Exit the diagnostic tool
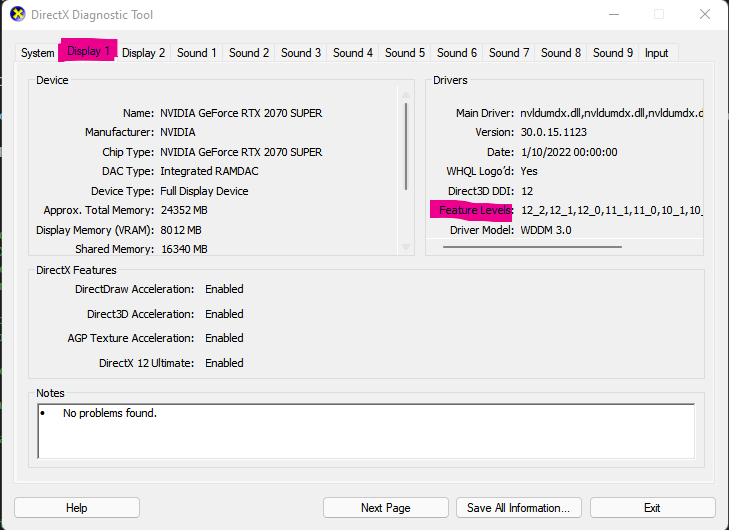Screen dimensions: 729x530 [x=652, y=508]
